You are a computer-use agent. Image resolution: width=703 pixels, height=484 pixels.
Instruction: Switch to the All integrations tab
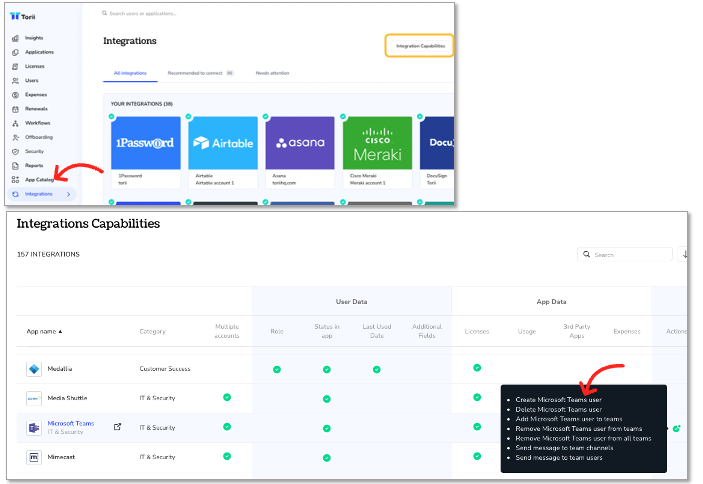[130, 73]
